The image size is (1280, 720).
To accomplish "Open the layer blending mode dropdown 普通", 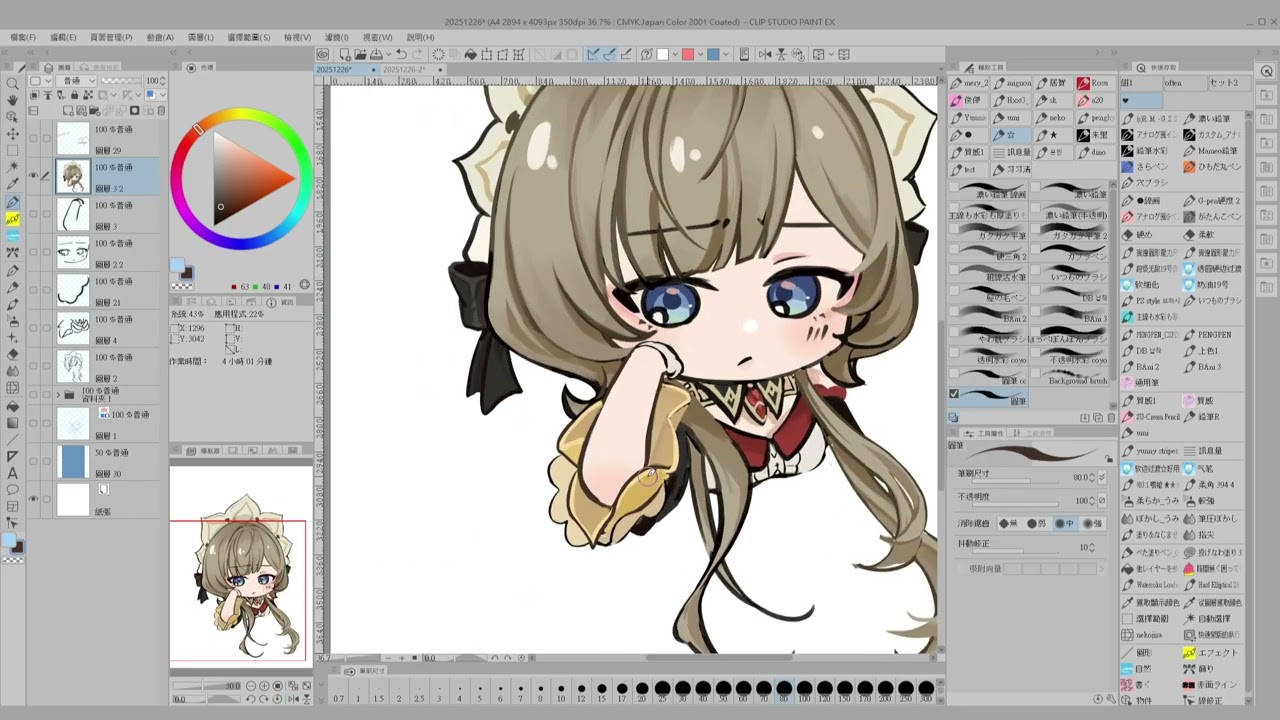I will coord(77,81).
